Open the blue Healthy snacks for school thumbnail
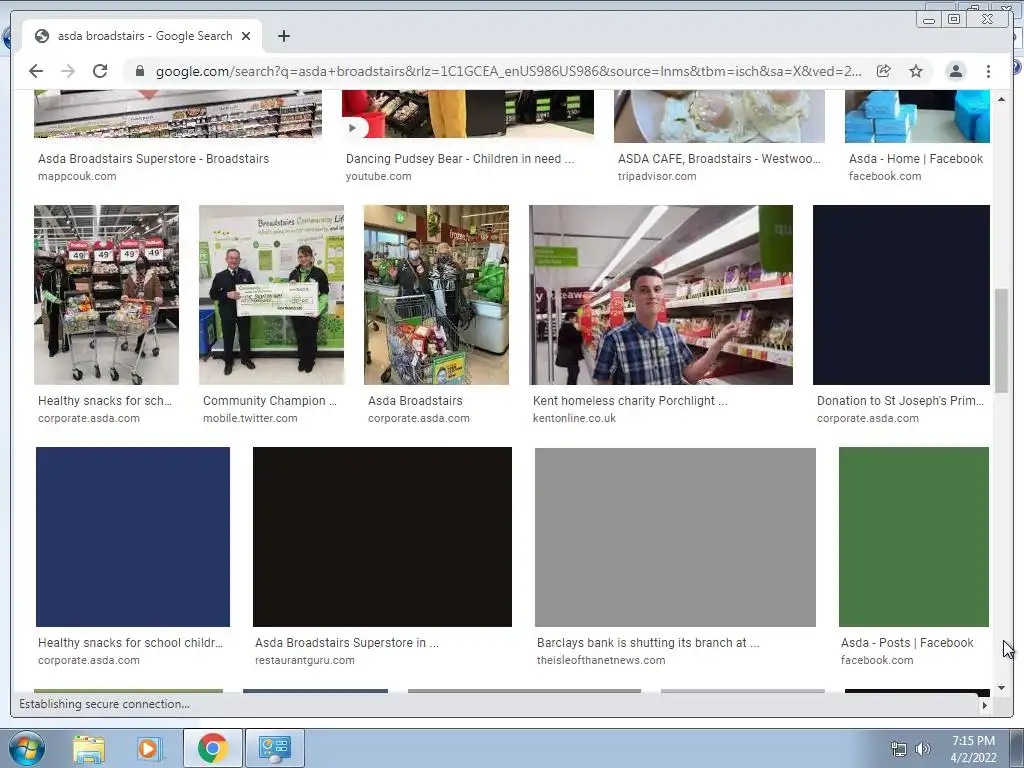 tap(133, 537)
